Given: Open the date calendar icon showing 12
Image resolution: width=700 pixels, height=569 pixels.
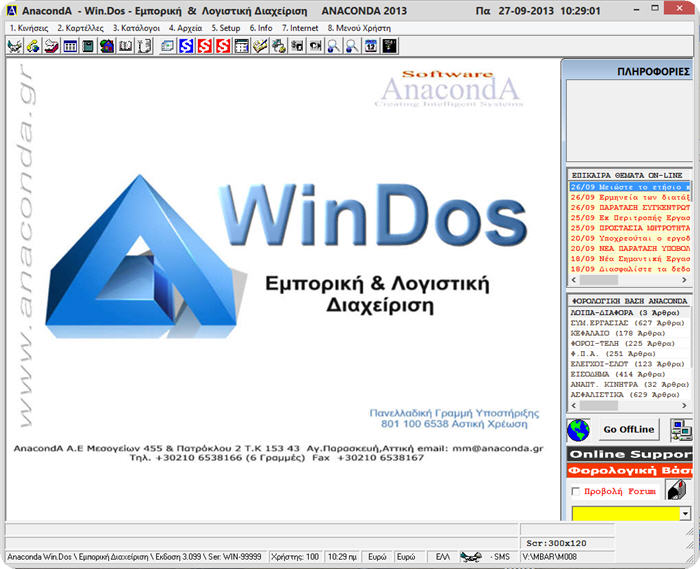Looking at the screenshot, I should point(371,46).
